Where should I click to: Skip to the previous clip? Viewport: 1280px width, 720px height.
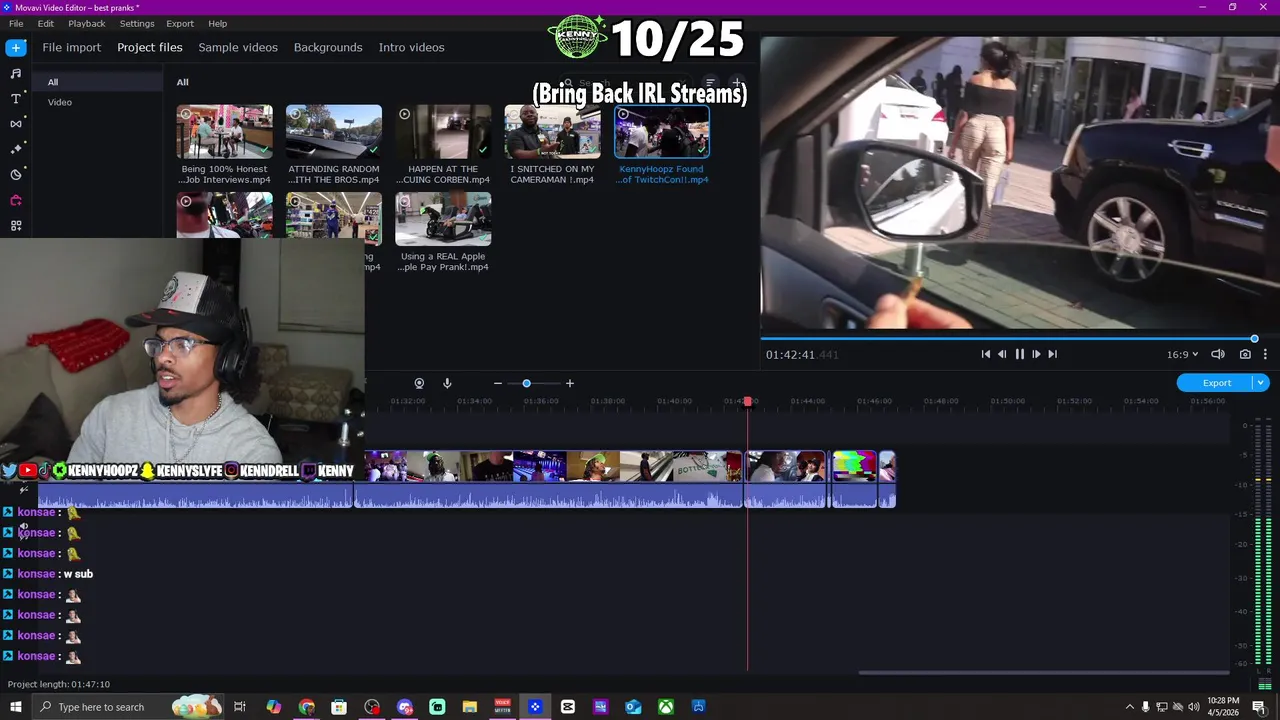click(x=985, y=354)
